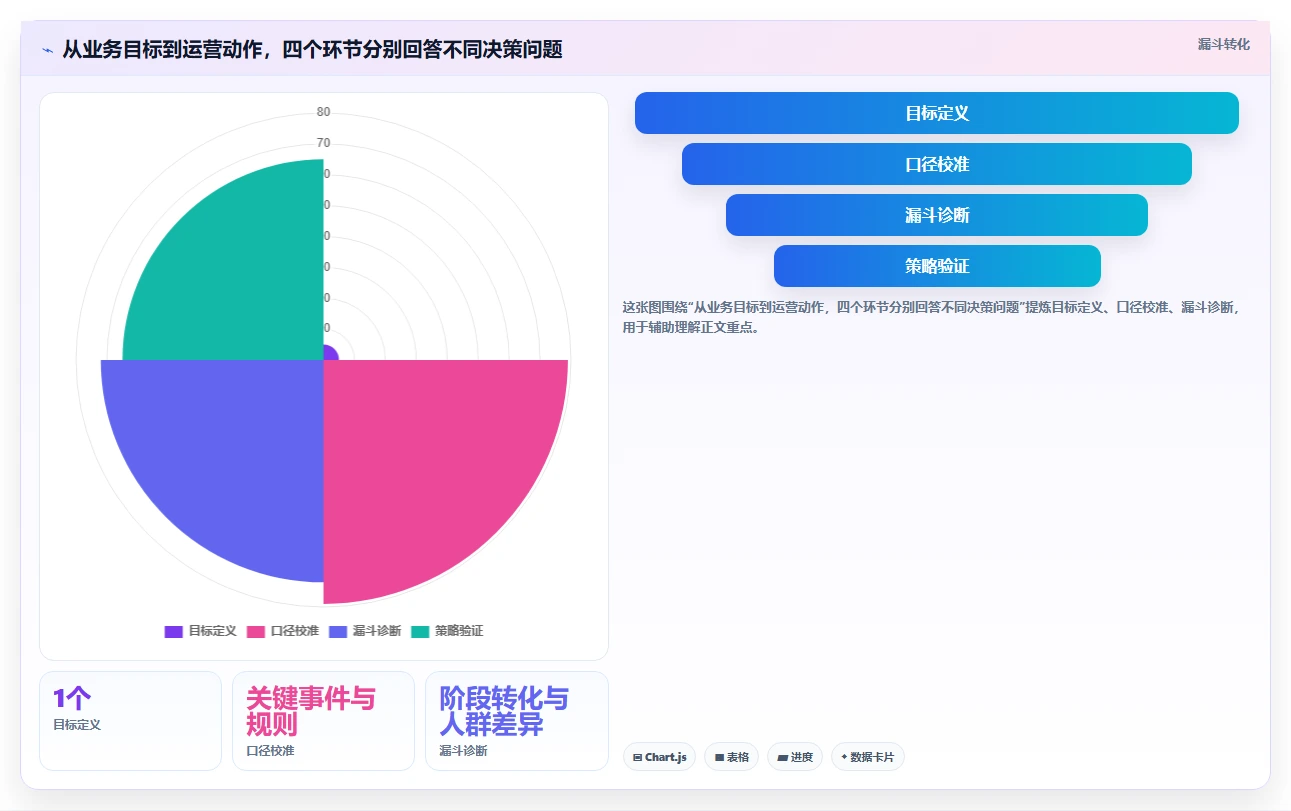Click the 表格 tag chip
The width and height of the screenshot is (1291, 811).
[x=732, y=757]
